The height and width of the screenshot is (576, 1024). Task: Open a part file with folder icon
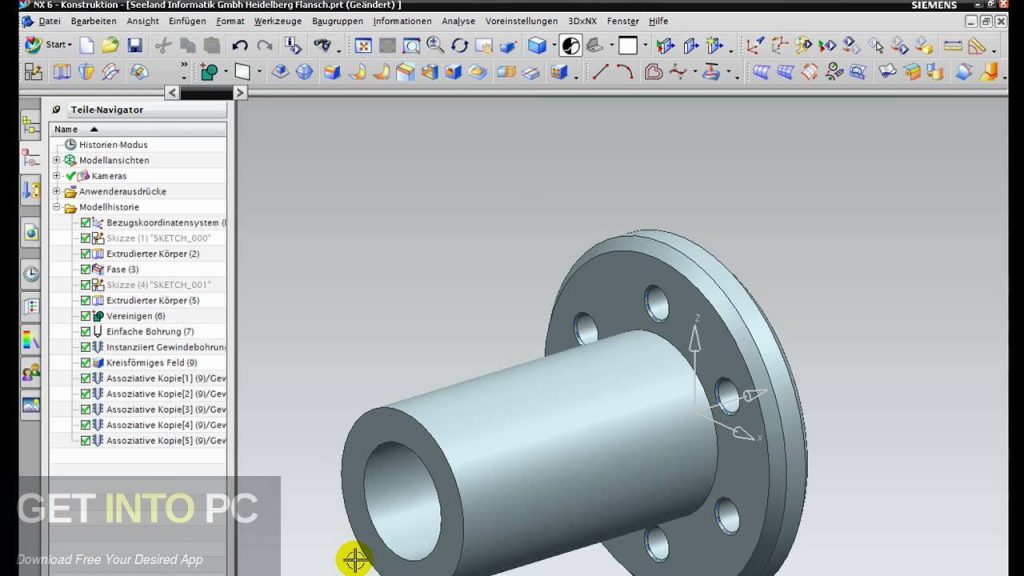tap(110, 45)
